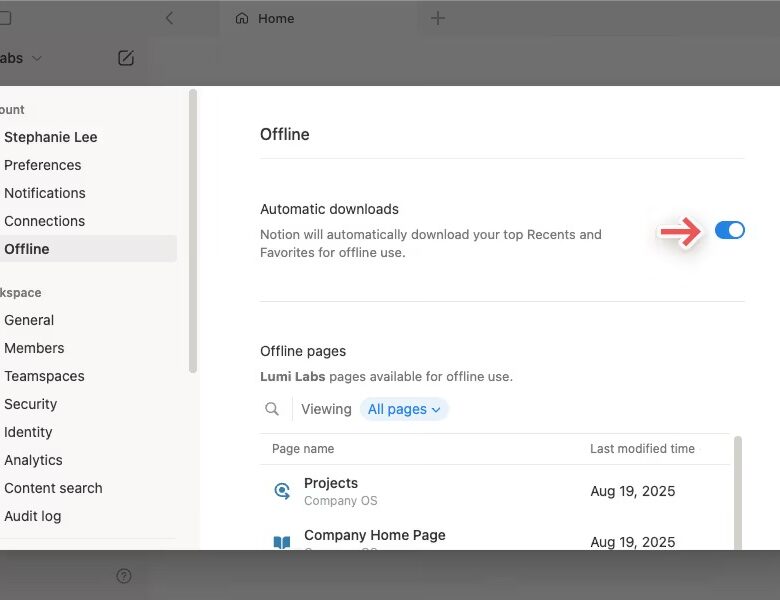Click the Projects Aug 19, 2025 date

633,491
